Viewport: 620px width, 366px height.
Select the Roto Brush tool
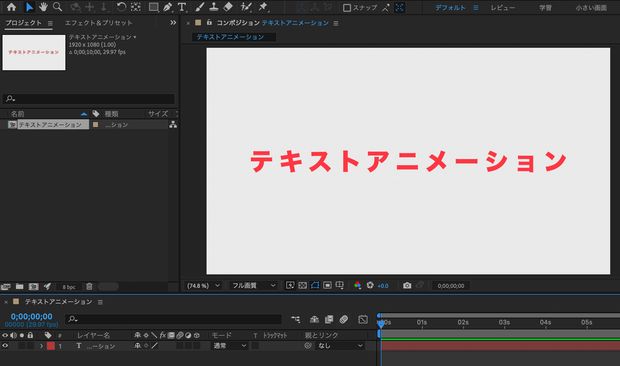coord(246,7)
